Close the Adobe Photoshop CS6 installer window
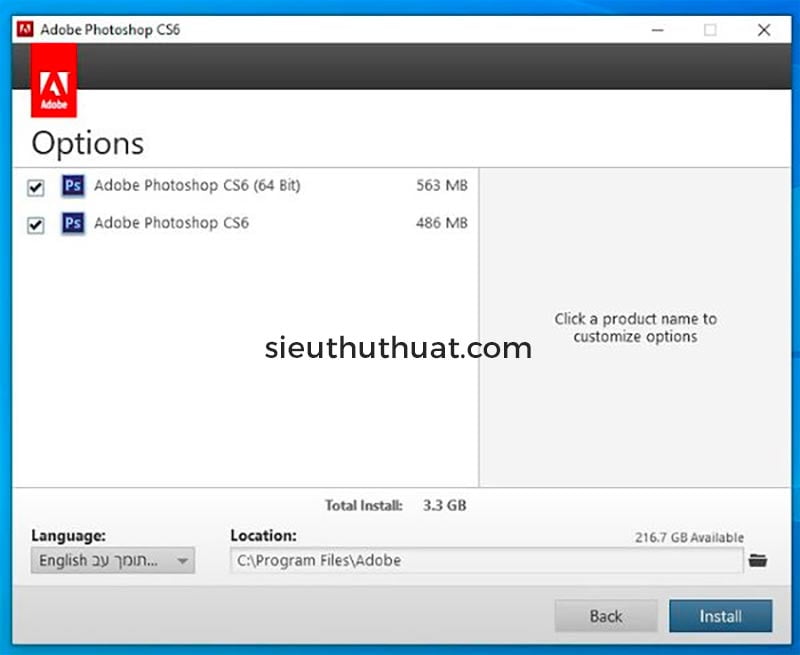Image resolution: width=800 pixels, height=655 pixels. pyautogui.click(x=764, y=30)
